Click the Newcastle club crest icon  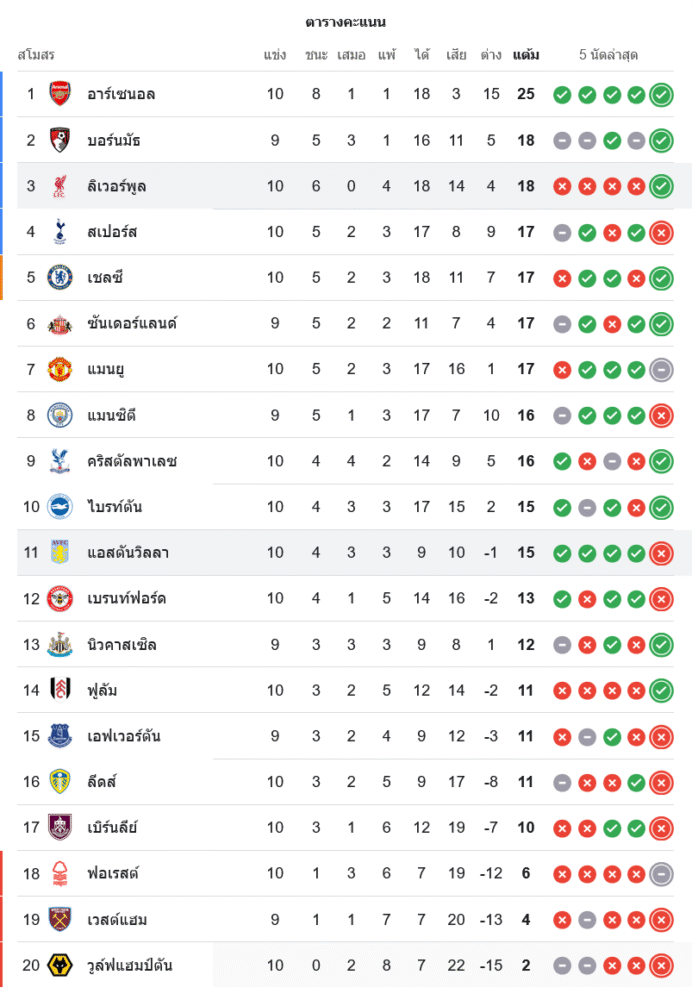pos(61,644)
